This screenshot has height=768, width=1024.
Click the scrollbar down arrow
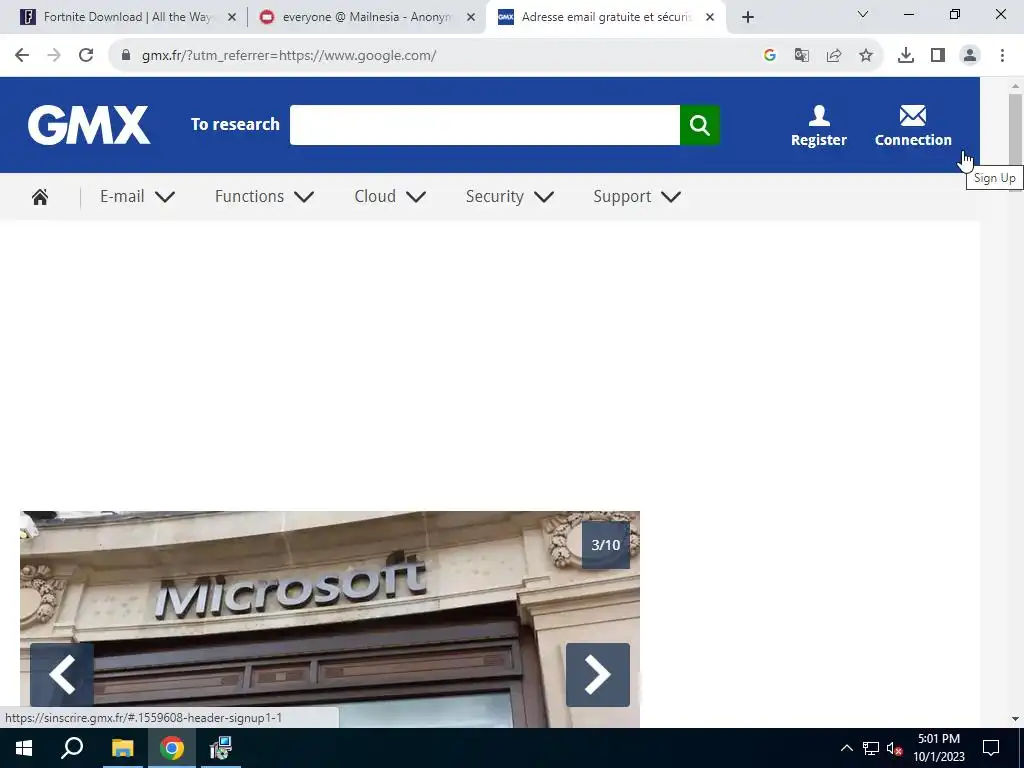(1015, 719)
